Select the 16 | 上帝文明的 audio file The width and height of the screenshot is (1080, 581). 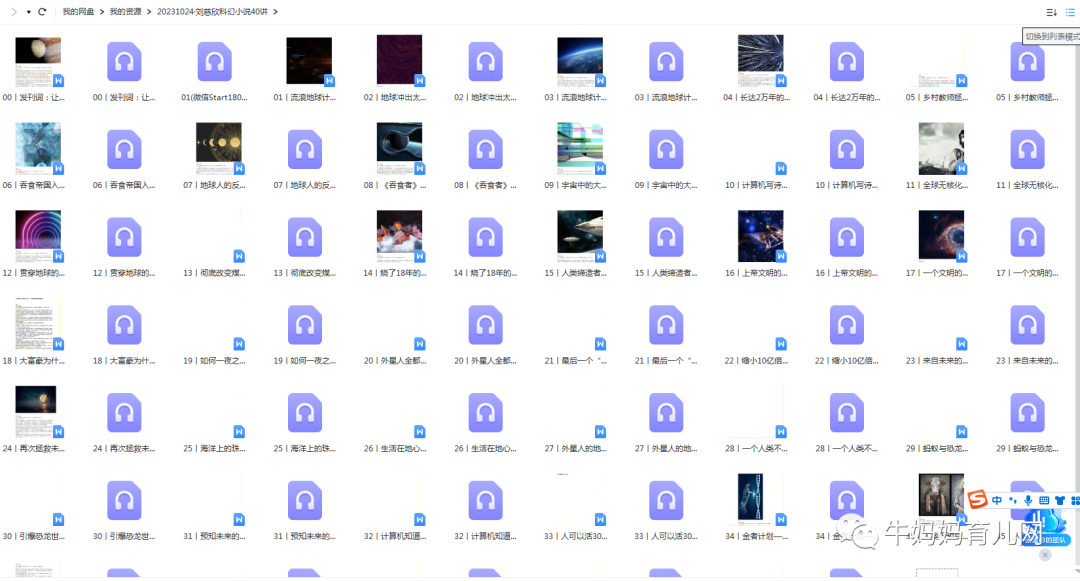pos(847,237)
